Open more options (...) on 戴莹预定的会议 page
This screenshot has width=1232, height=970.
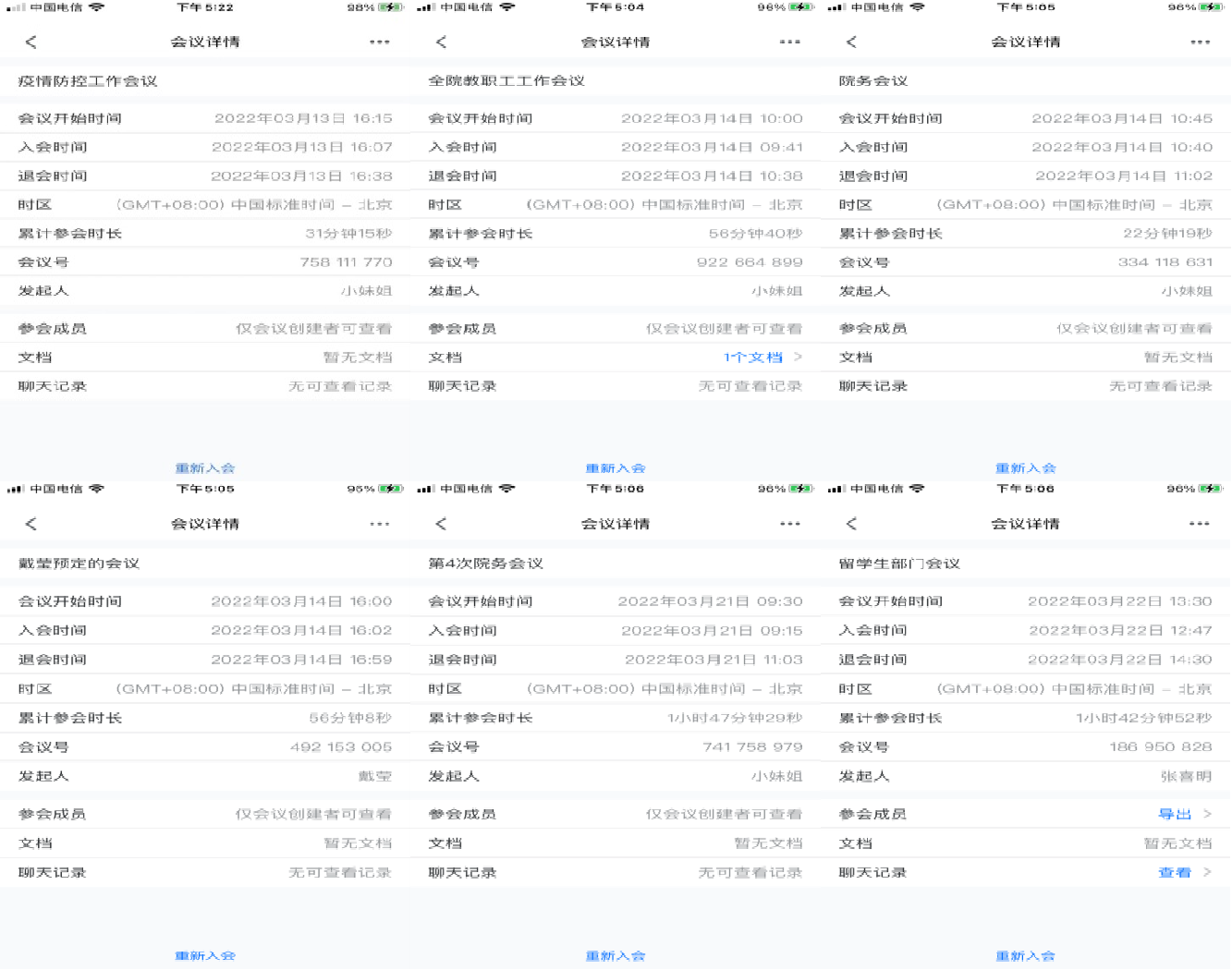(x=379, y=523)
